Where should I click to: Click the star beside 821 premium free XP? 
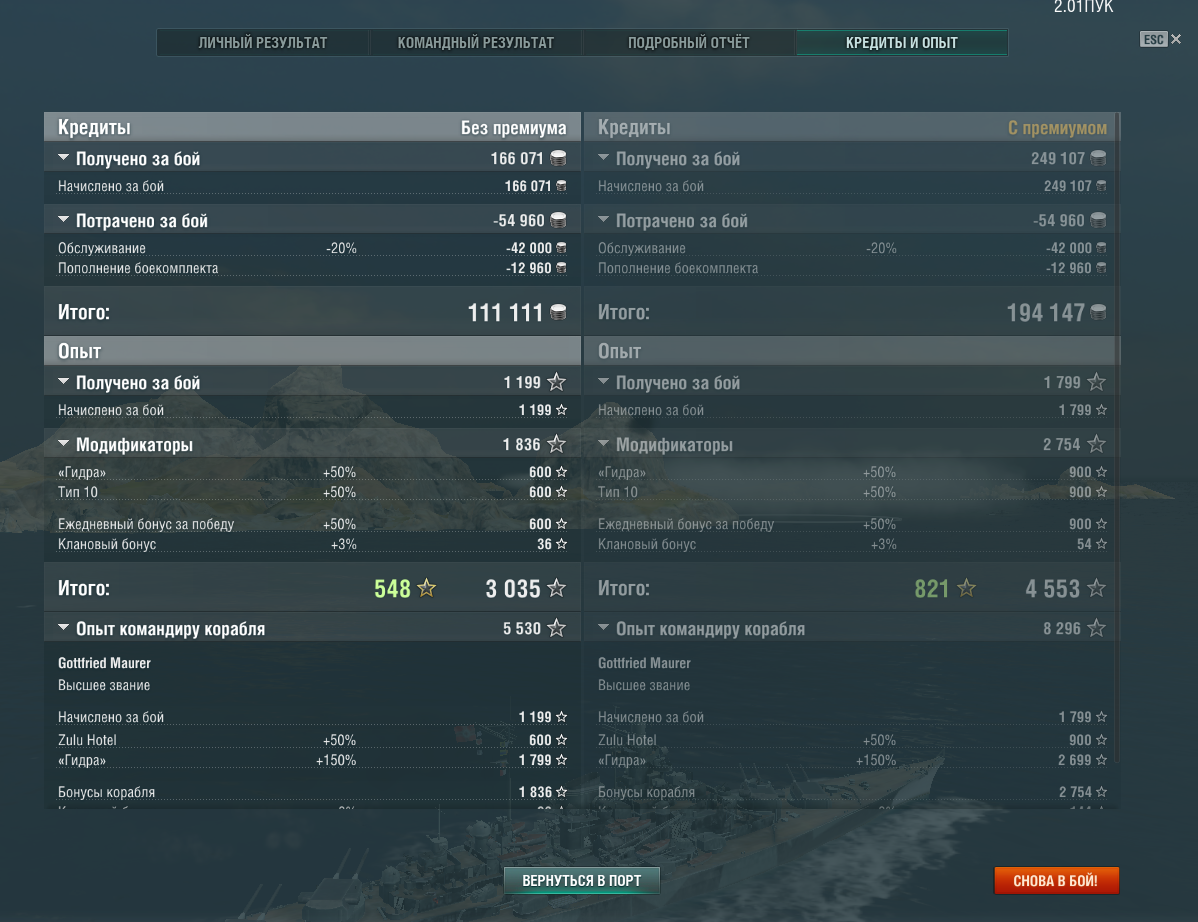[x=966, y=588]
